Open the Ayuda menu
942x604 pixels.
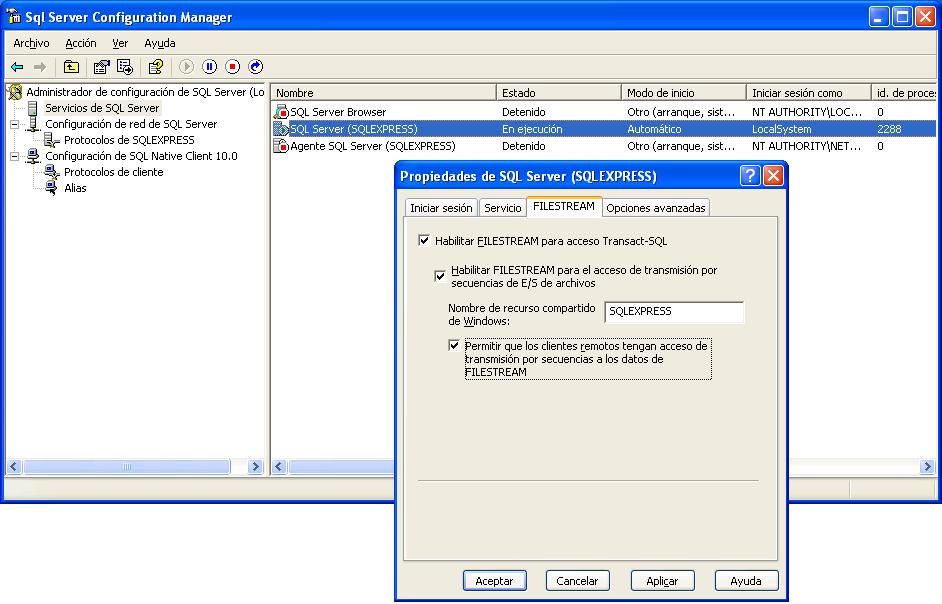tap(160, 43)
